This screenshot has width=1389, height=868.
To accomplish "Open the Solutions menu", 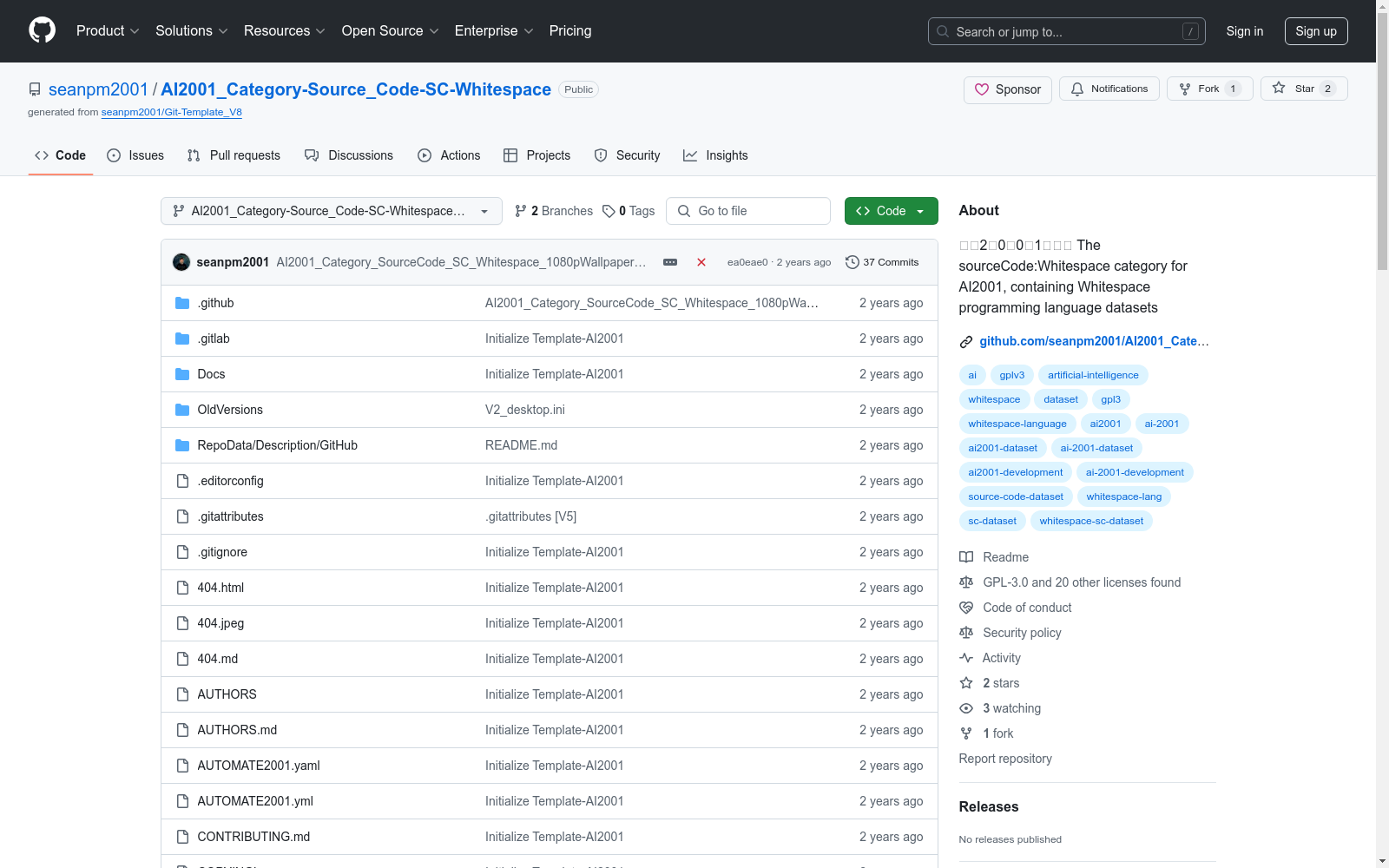I will click(191, 30).
